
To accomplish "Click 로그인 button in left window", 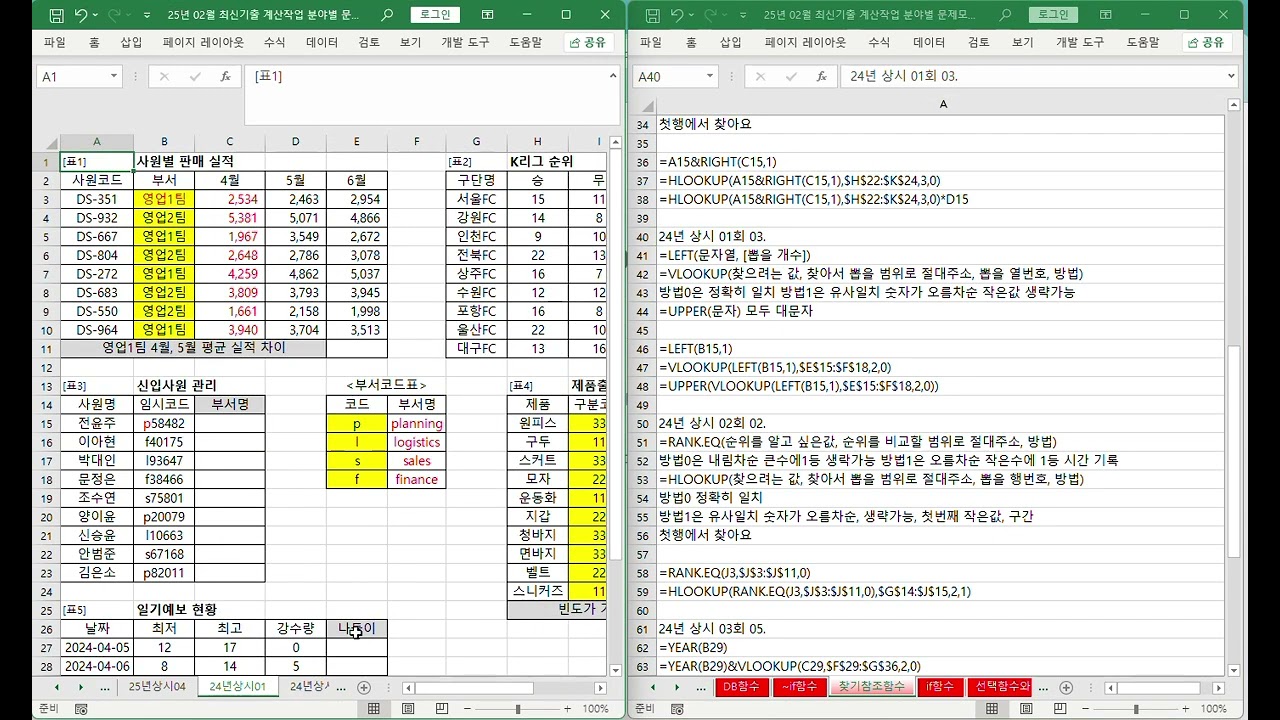I will (x=435, y=15).
